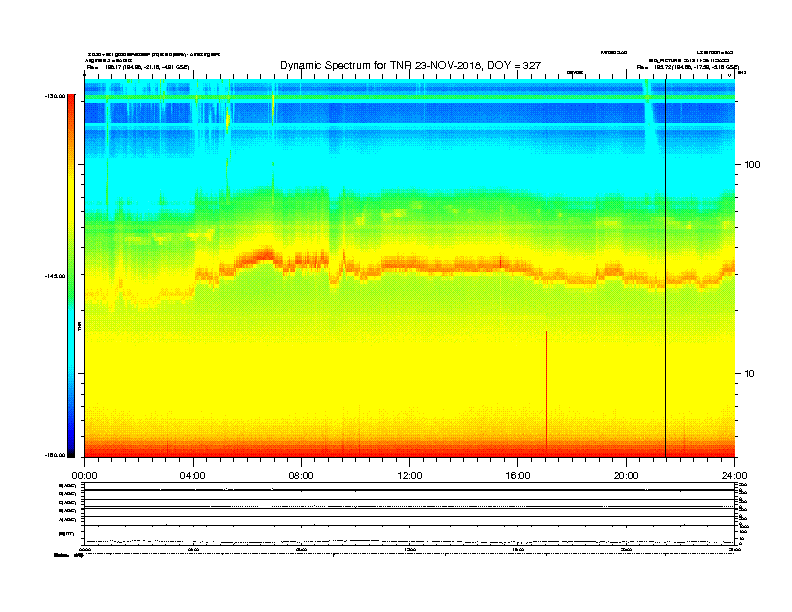Click the 24:00 time axis label
The image size is (792, 612).
[734, 475]
